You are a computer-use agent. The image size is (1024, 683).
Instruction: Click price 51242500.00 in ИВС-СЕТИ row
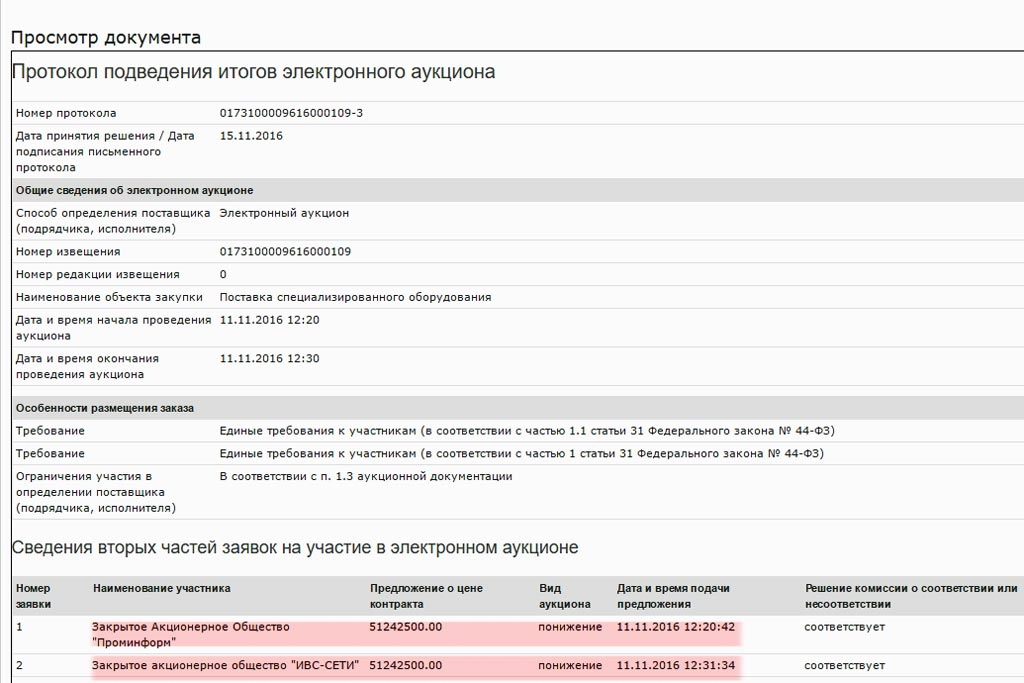tap(406, 665)
